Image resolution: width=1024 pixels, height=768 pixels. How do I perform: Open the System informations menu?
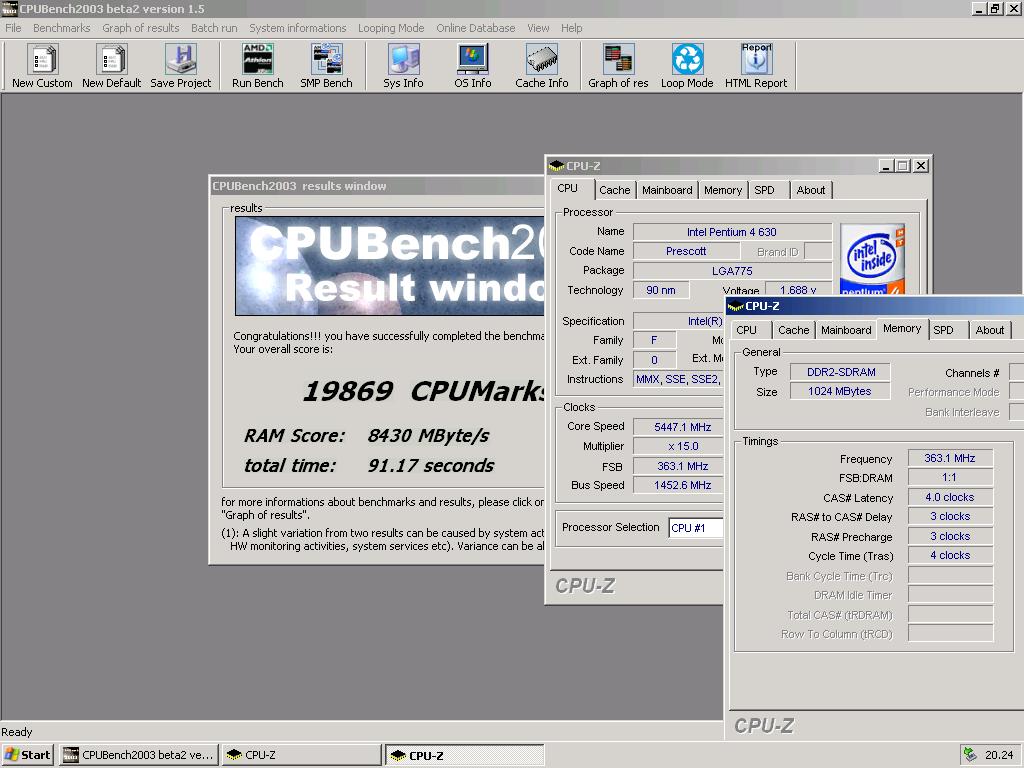pyautogui.click(x=298, y=28)
